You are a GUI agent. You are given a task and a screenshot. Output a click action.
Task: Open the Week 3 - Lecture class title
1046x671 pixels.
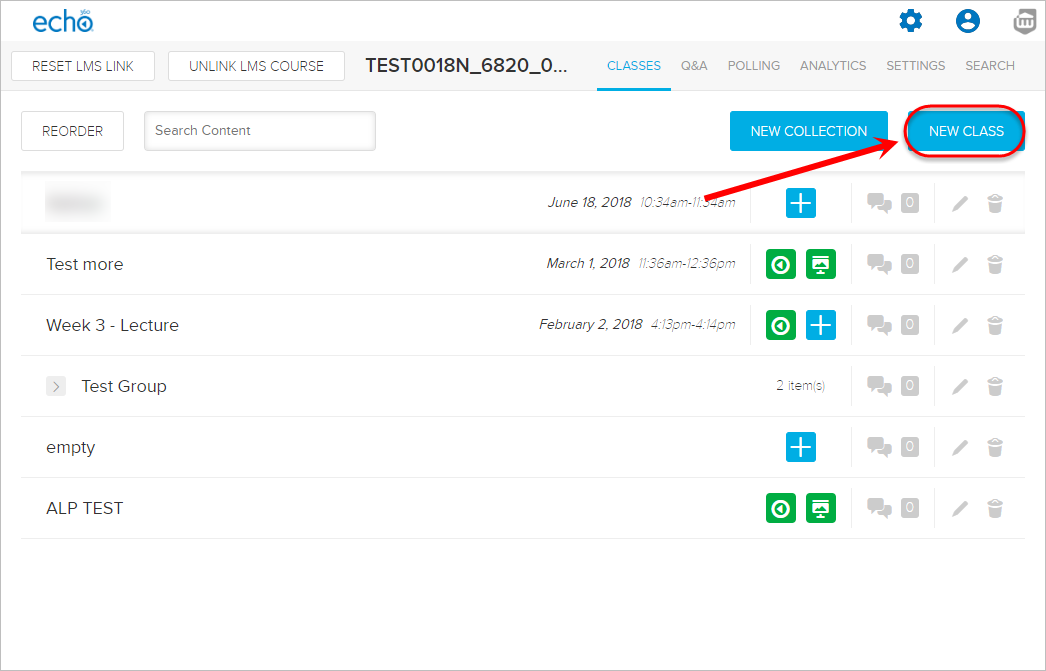point(112,325)
